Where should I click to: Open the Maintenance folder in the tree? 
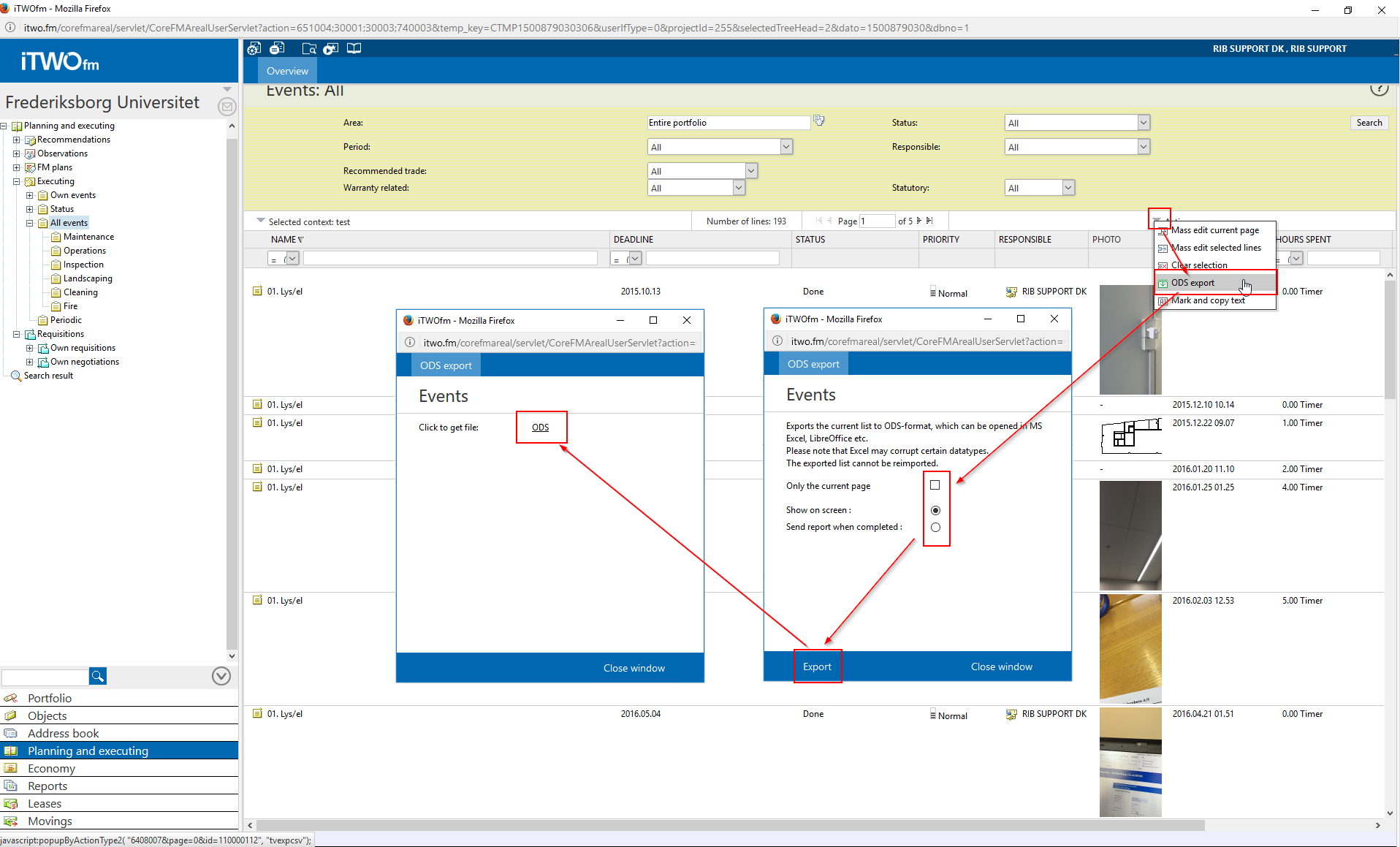coord(88,237)
